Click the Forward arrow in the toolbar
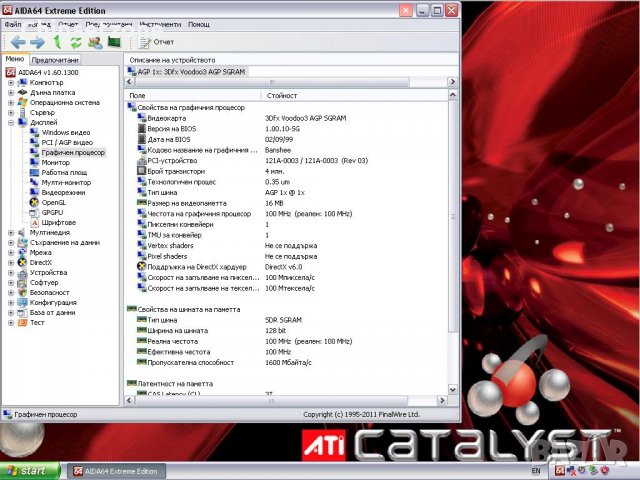 pyautogui.click(x=37, y=42)
